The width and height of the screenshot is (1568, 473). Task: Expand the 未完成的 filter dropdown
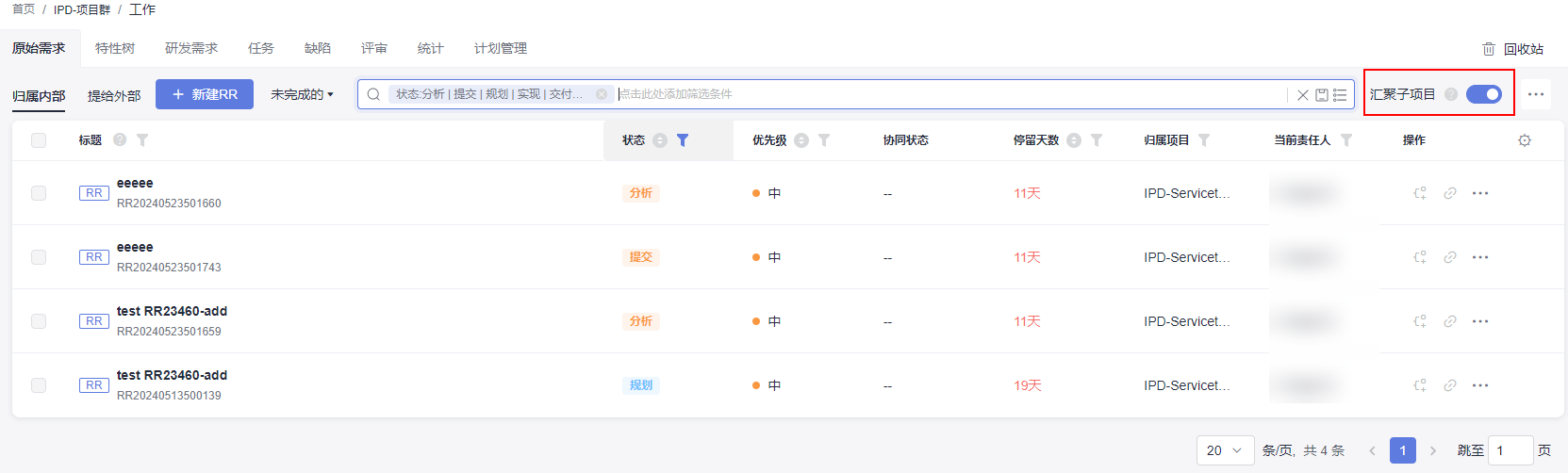302,94
